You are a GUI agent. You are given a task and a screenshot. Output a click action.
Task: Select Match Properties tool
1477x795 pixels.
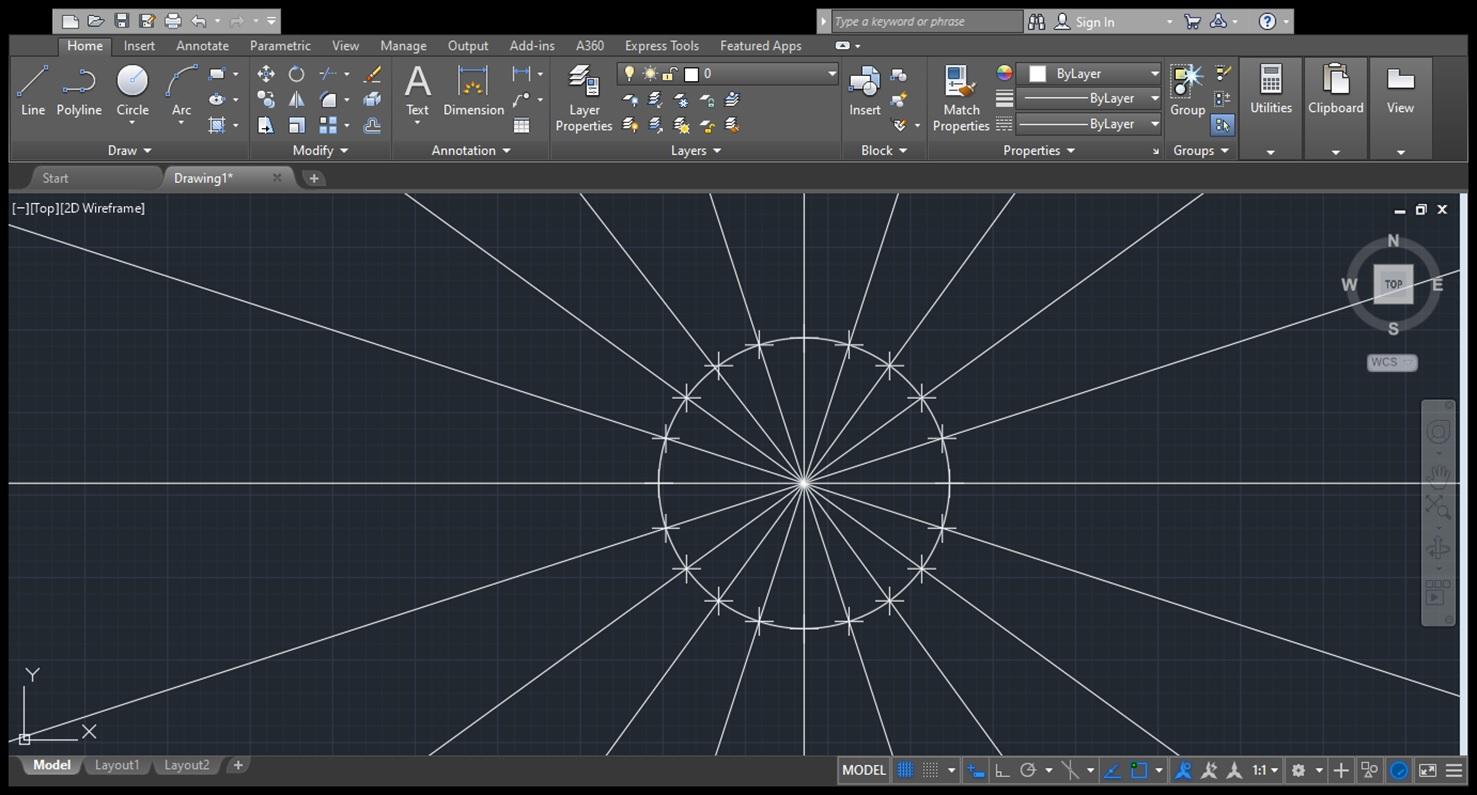pos(961,97)
